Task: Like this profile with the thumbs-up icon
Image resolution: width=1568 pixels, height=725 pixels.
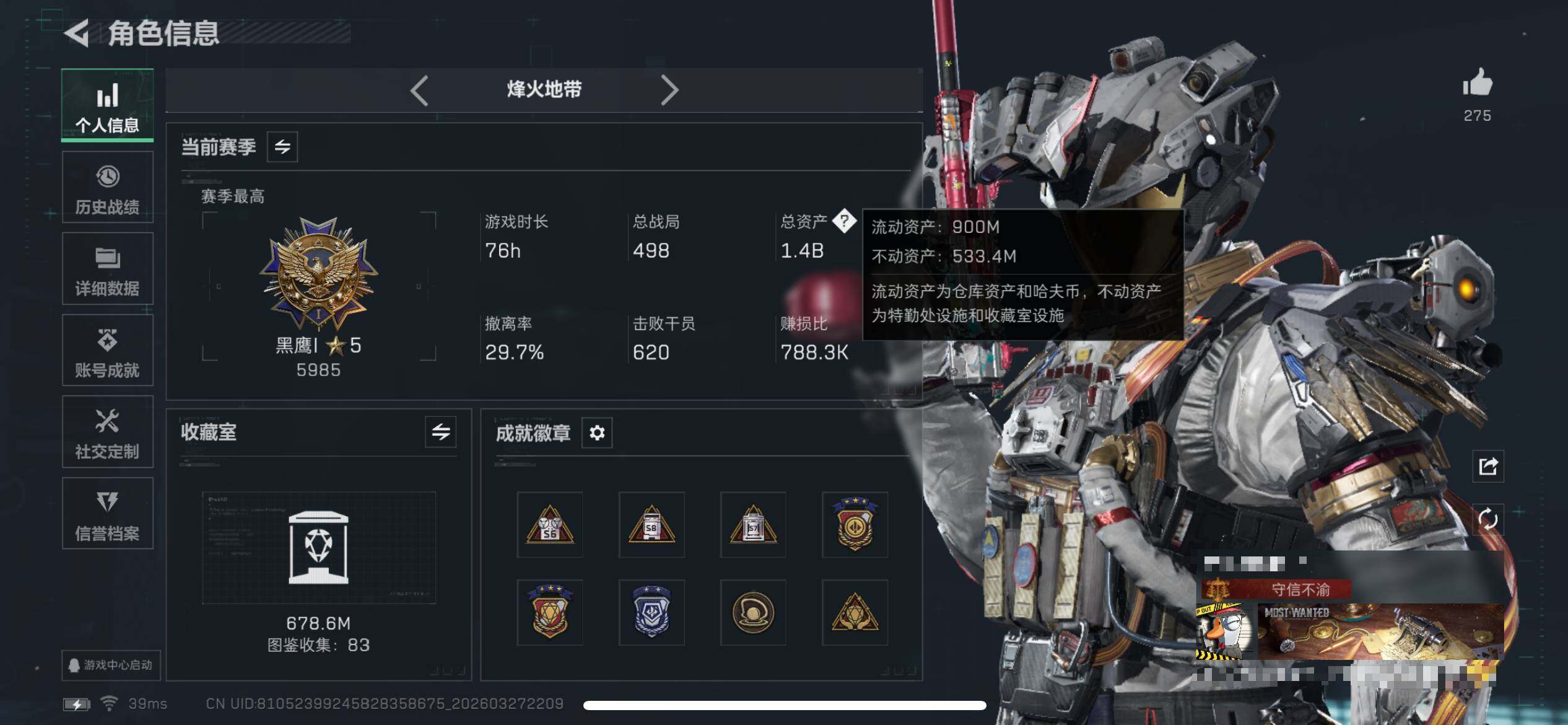Action: click(x=1478, y=82)
